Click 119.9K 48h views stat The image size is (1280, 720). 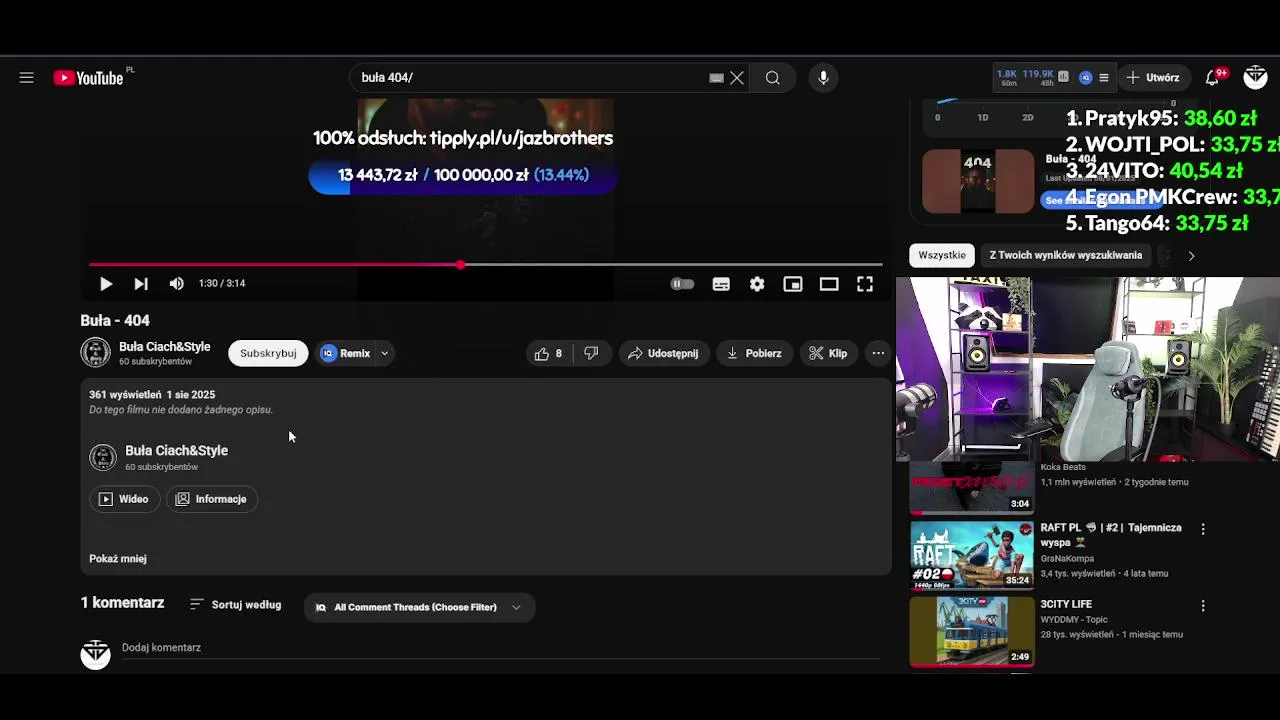pyautogui.click(x=1037, y=77)
